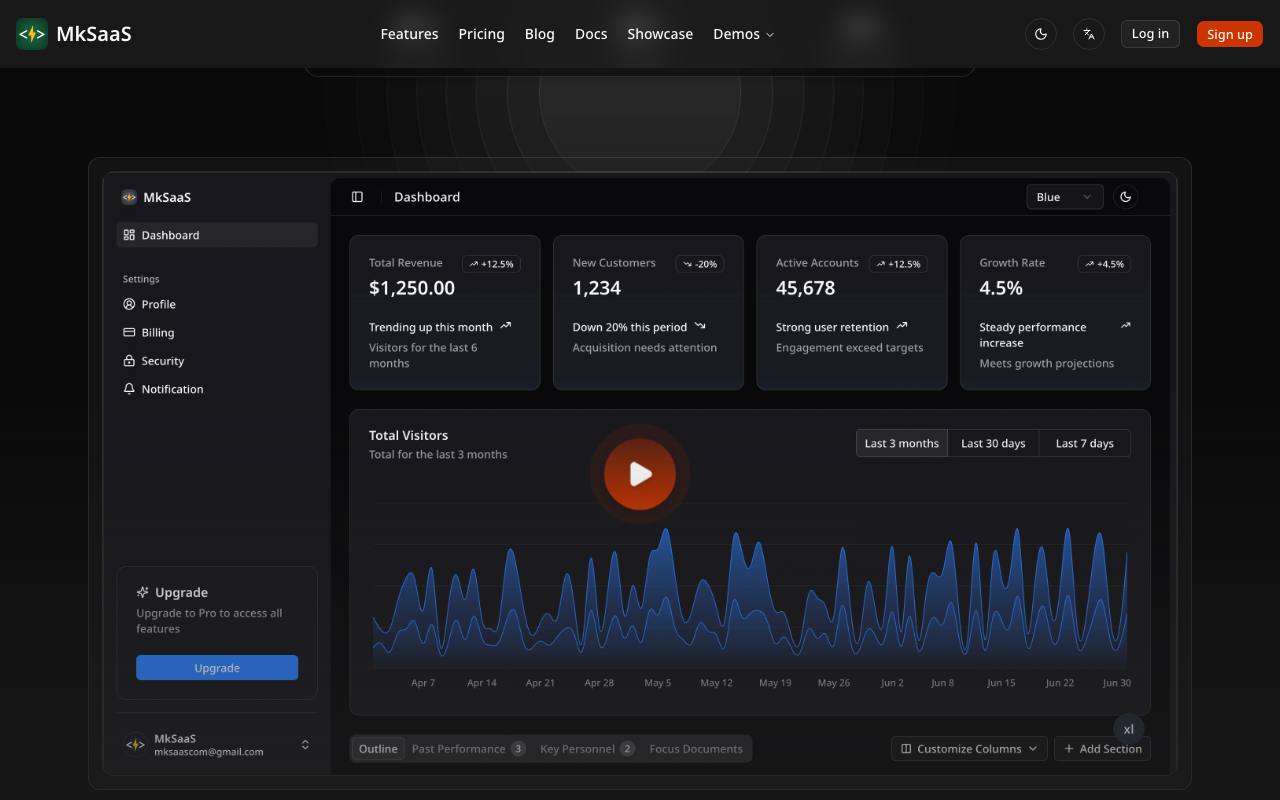Open the Showcase nav link
This screenshot has width=1280, height=800.
(x=660, y=34)
